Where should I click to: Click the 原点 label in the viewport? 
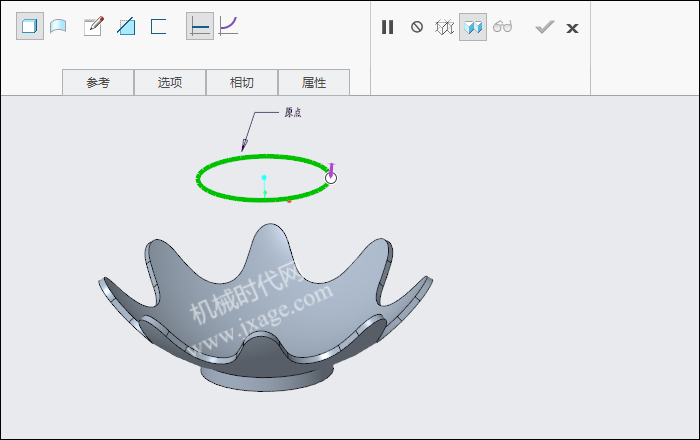click(x=293, y=112)
